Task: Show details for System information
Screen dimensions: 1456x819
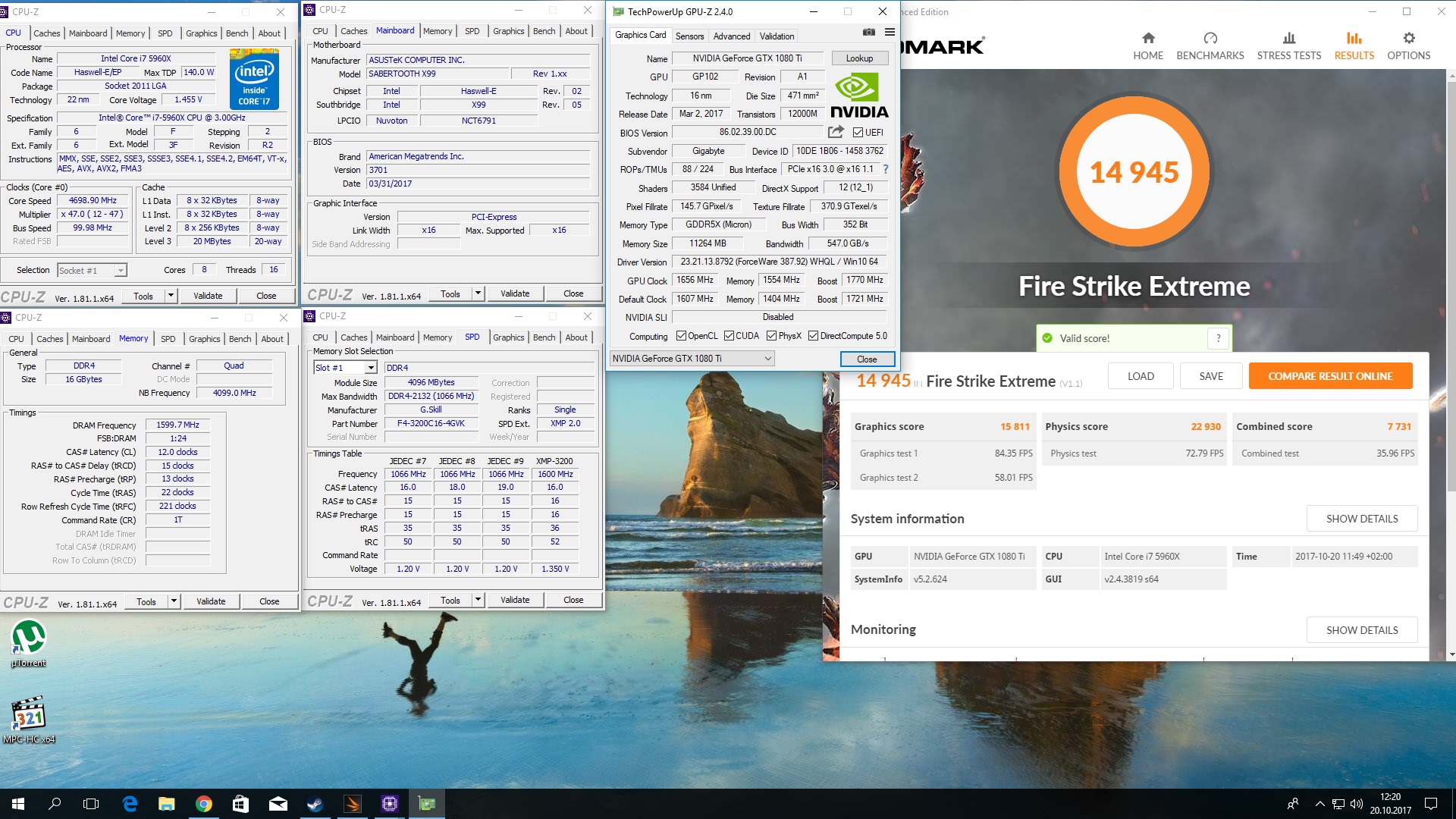Action: pos(1362,519)
